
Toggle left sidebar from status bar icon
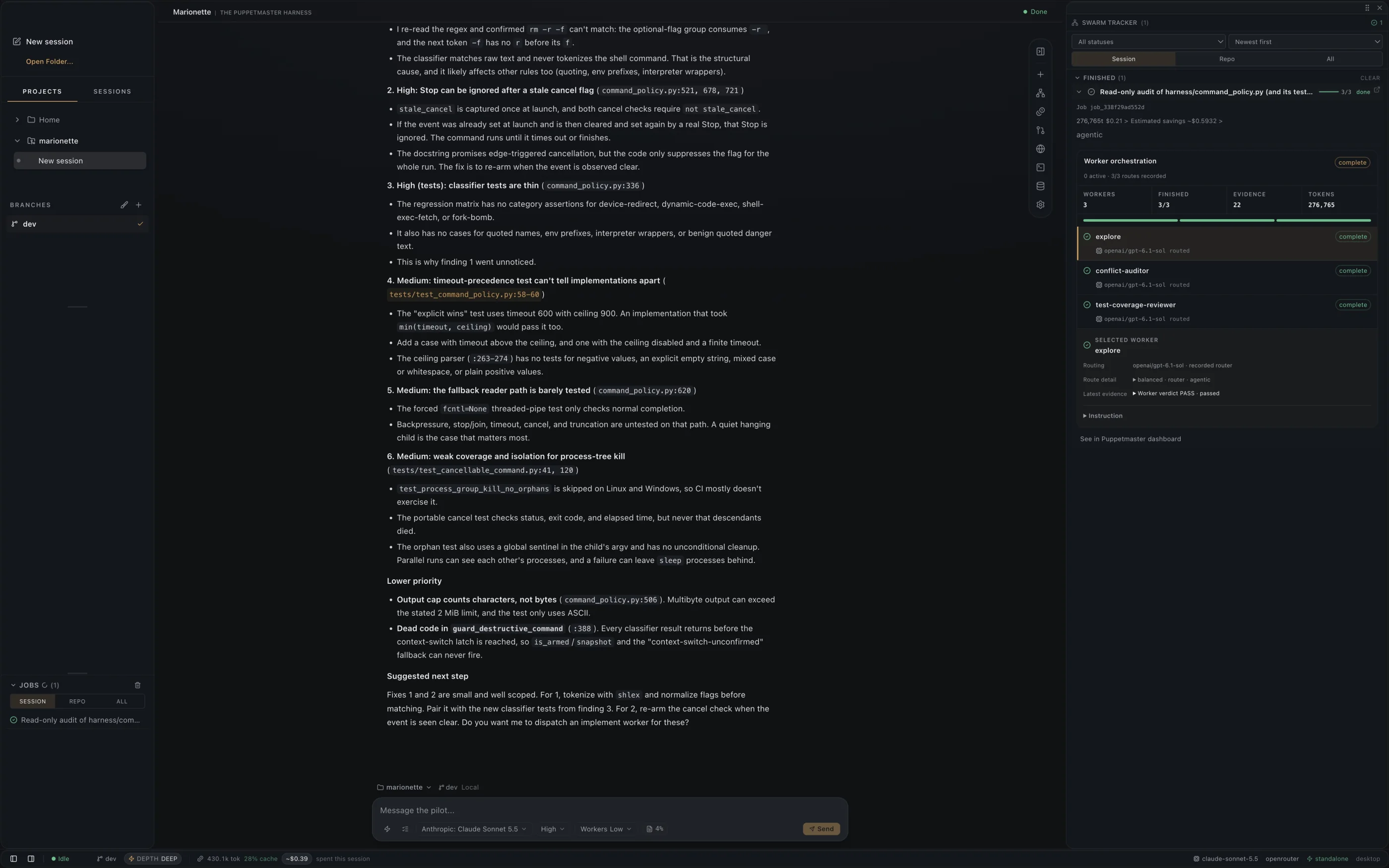click(x=14, y=859)
